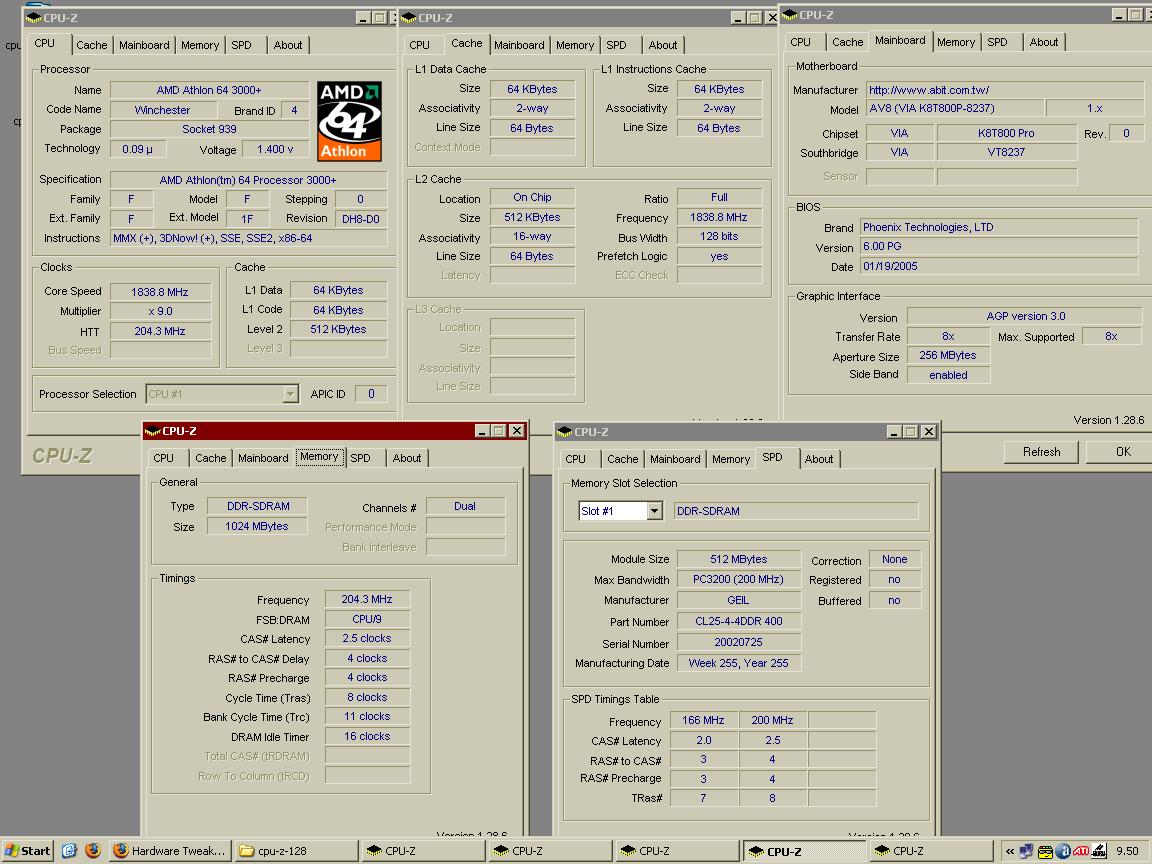Open the Cache tab in the Processor window
Screen dimensions: 1152x864
pos(92,45)
